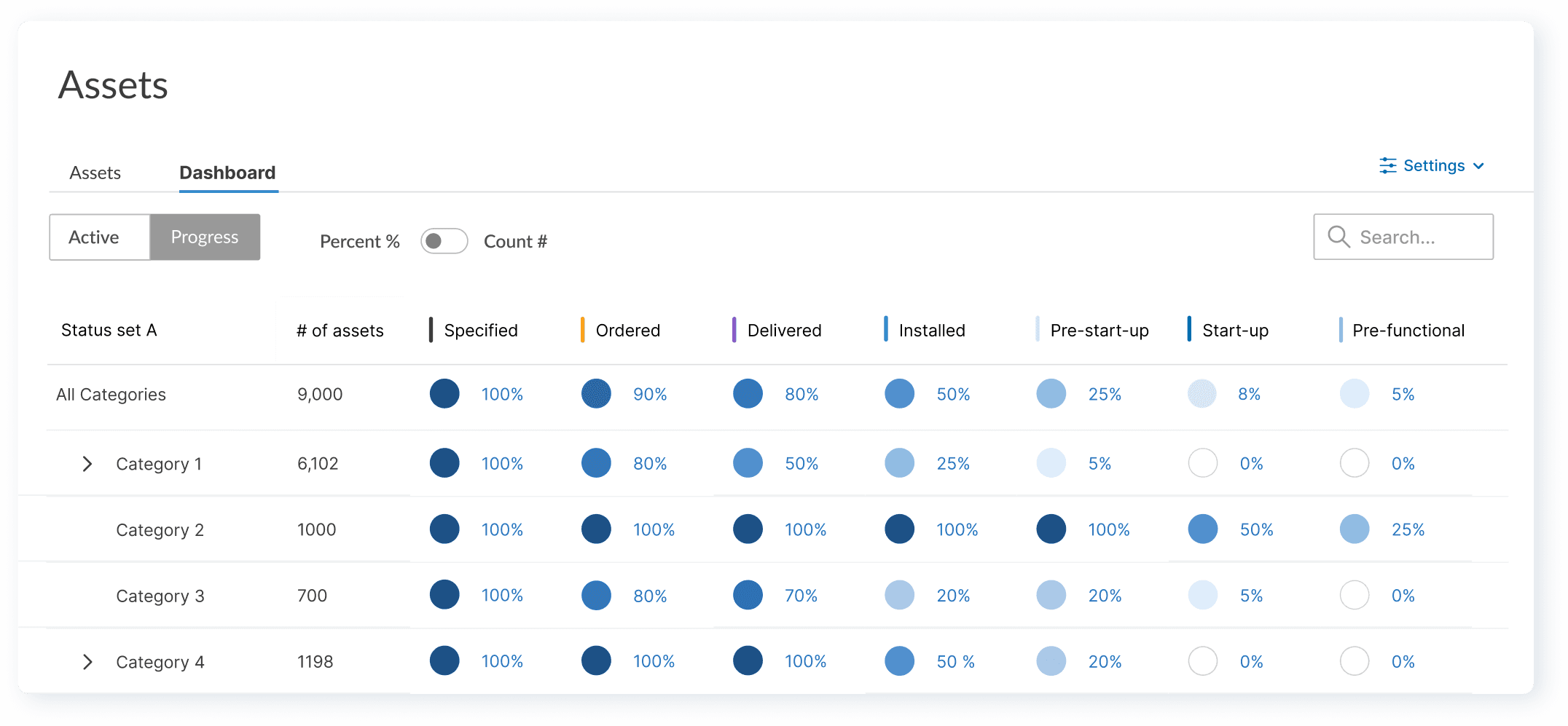Viewport: 1568px width, 726px height.
Task: Click Category 2 Start-up 50% circle
Action: click(1203, 529)
